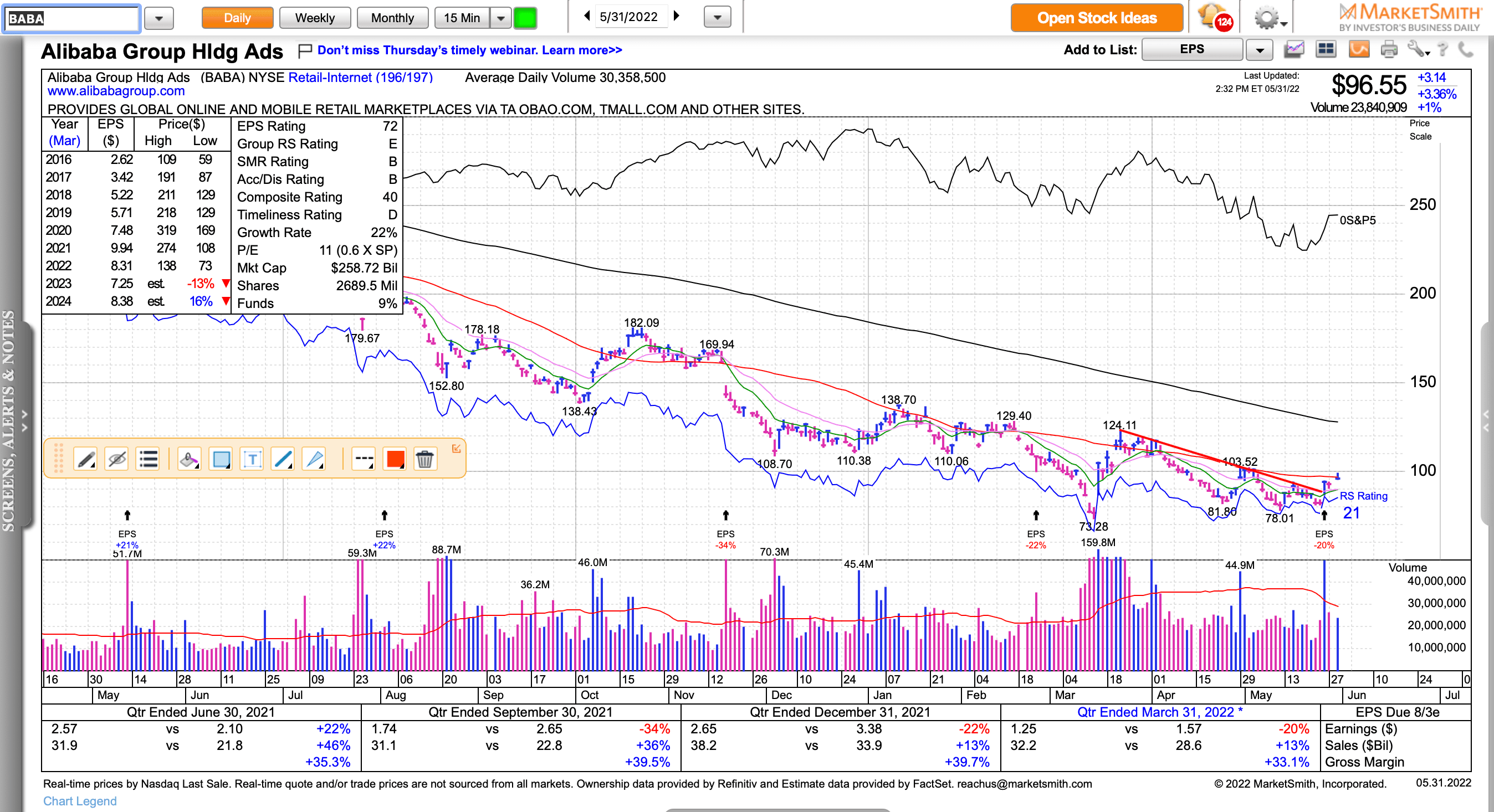
Task: Click the EPS add-to-list button
Action: [x=1192, y=49]
